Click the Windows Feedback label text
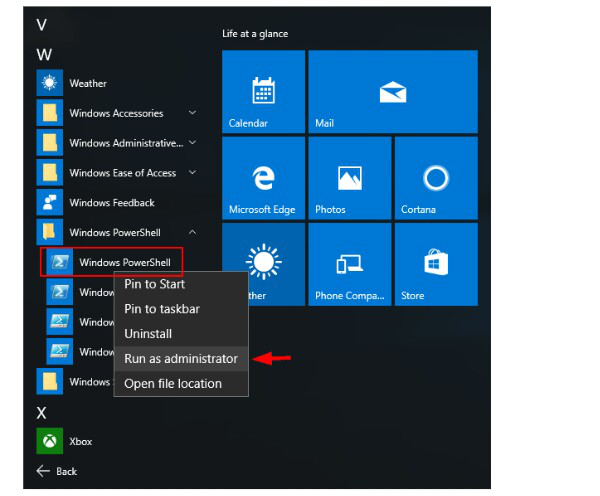The image size is (600, 496). pos(112,202)
